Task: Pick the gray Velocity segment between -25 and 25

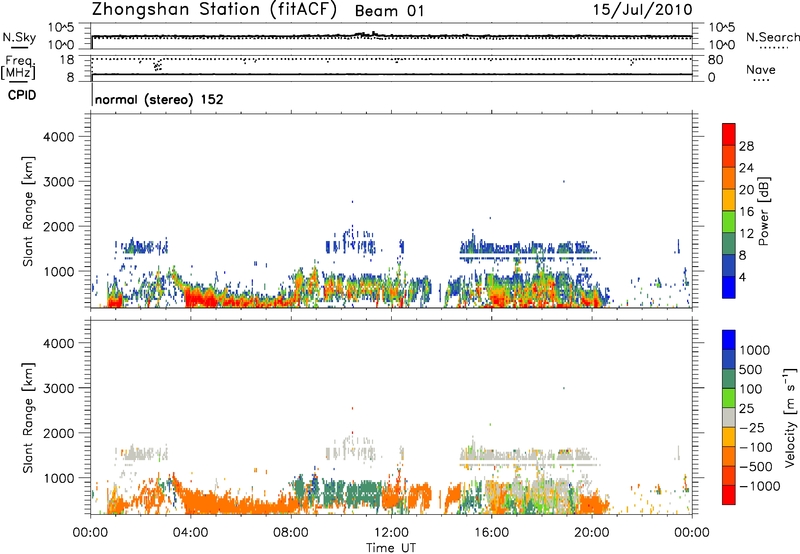Action: click(x=729, y=417)
